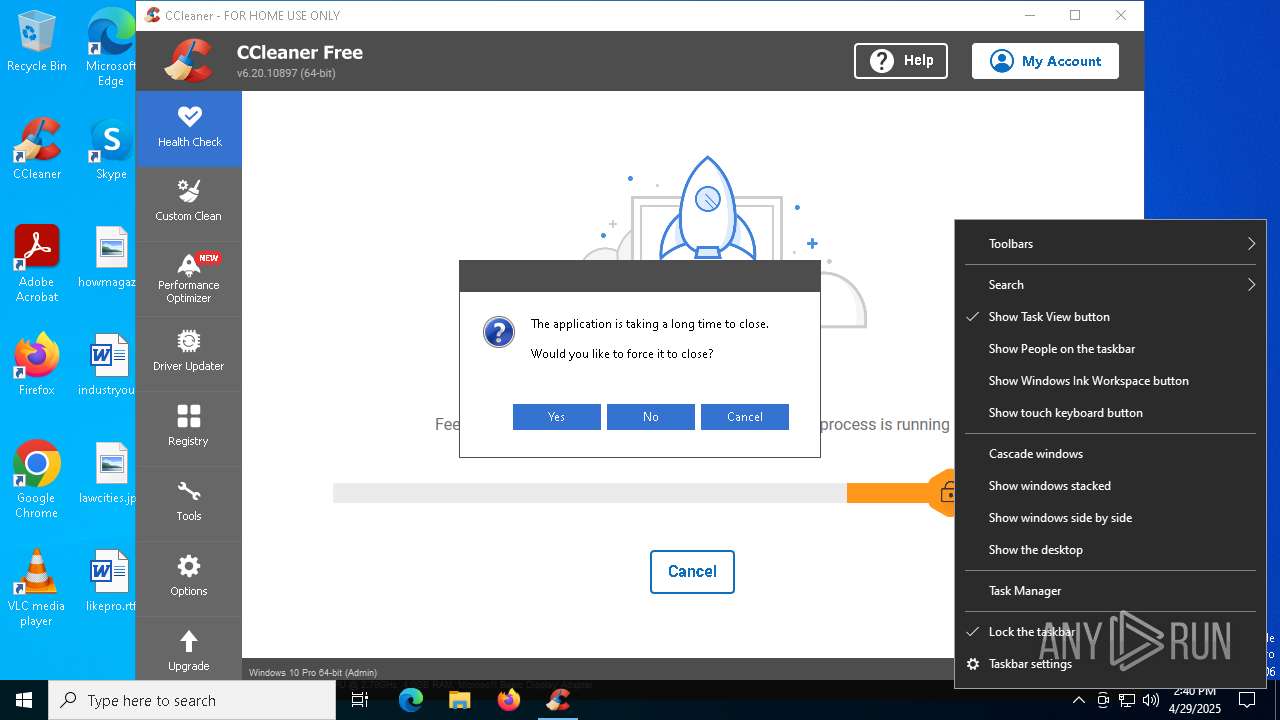Open the howmagaz image file
This screenshot has height=720, width=1280.
coord(110,257)
